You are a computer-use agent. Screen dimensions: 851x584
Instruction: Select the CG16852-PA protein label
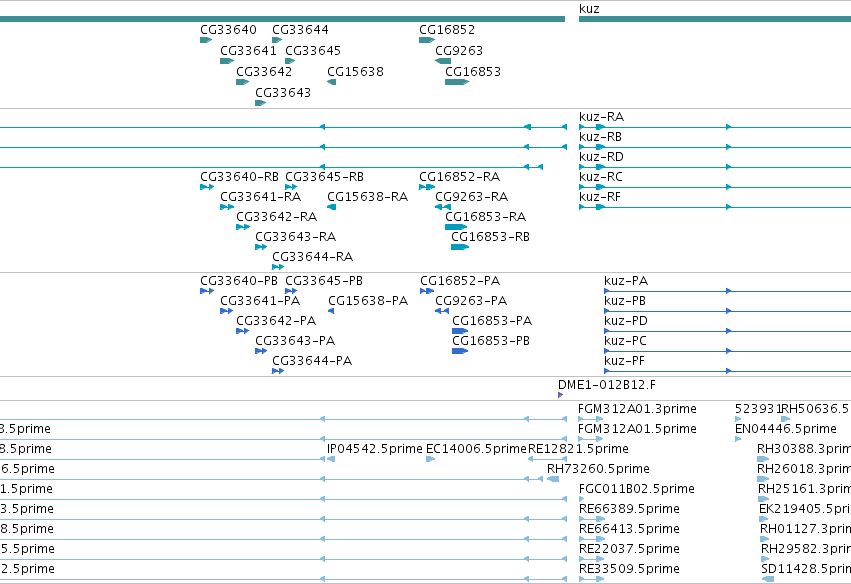(x=460, y=281)
